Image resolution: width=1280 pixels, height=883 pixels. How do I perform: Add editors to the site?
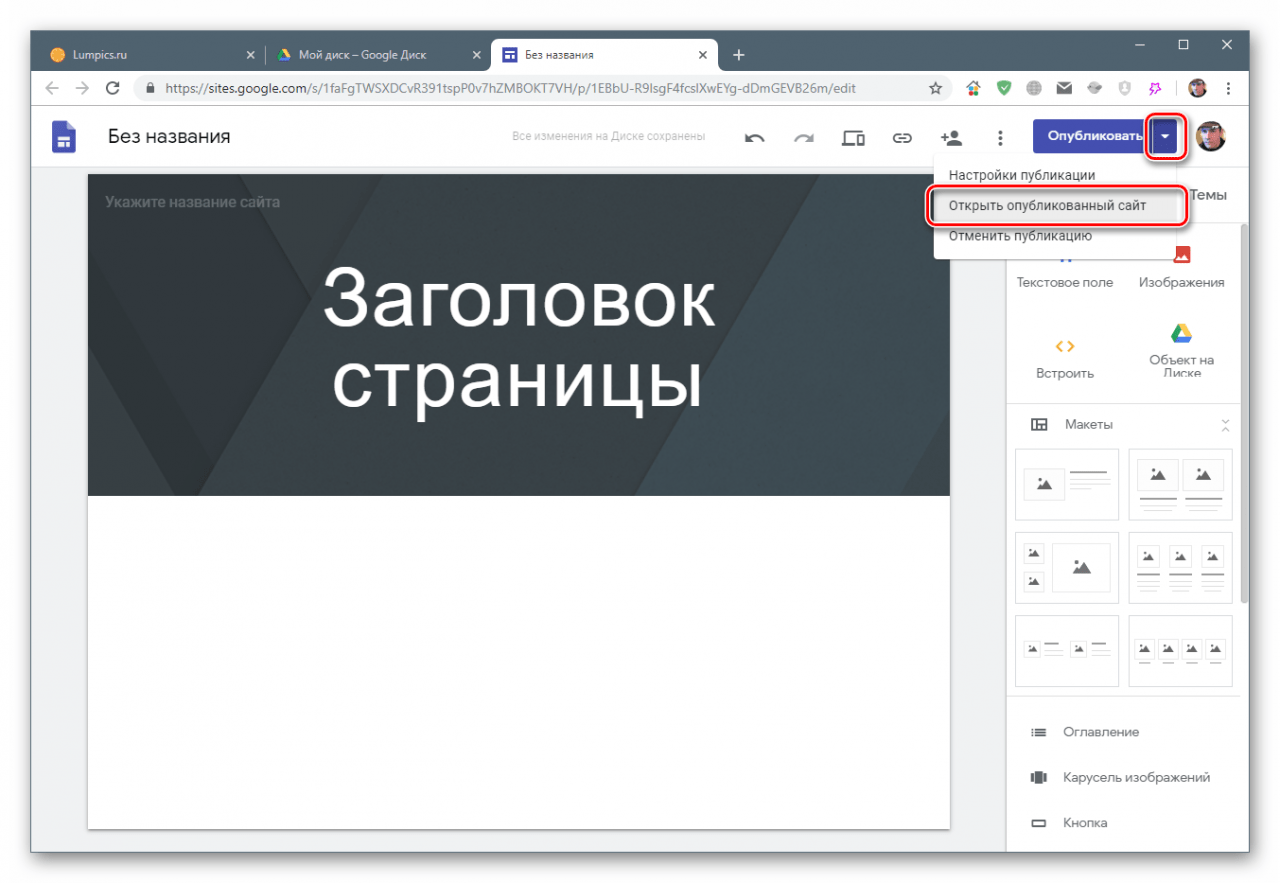point(951,138)
